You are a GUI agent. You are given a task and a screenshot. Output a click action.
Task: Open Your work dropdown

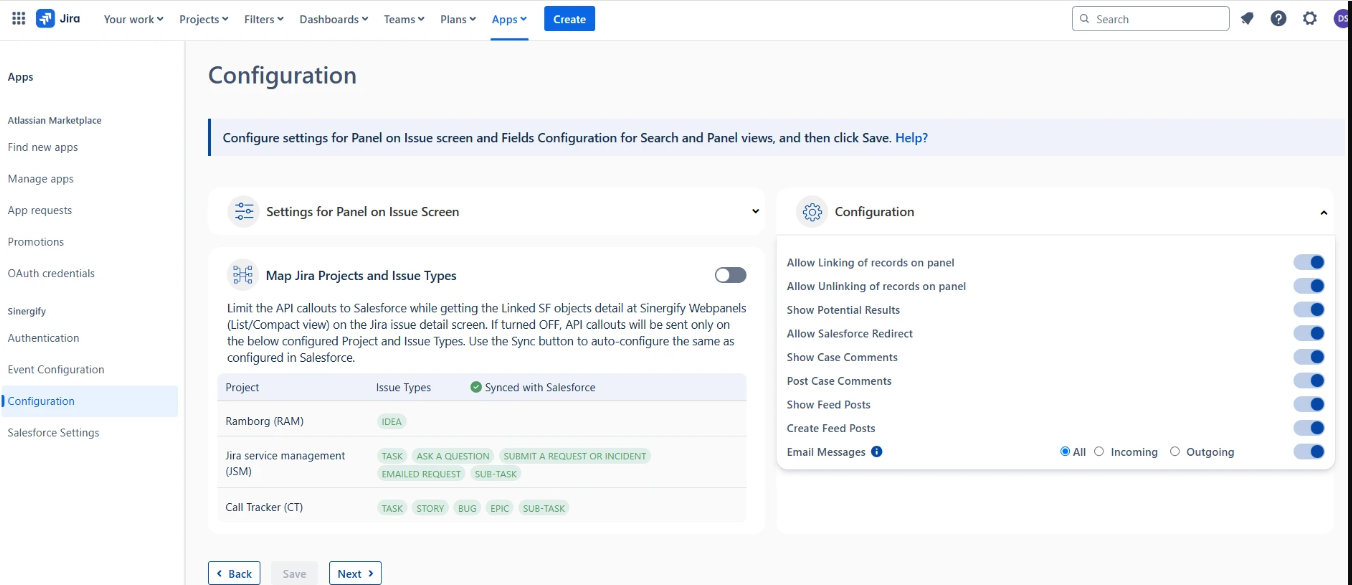[x=134, y=19]
